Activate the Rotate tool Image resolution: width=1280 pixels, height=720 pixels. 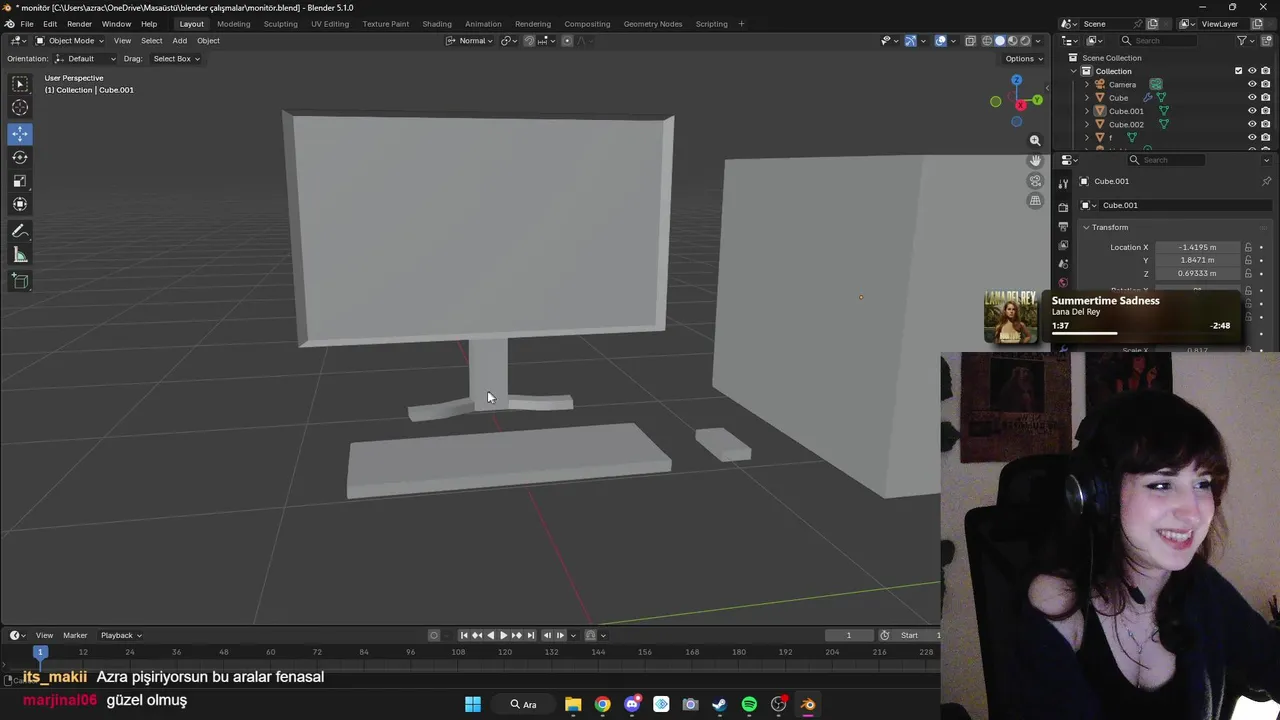[x=20, y=157]
